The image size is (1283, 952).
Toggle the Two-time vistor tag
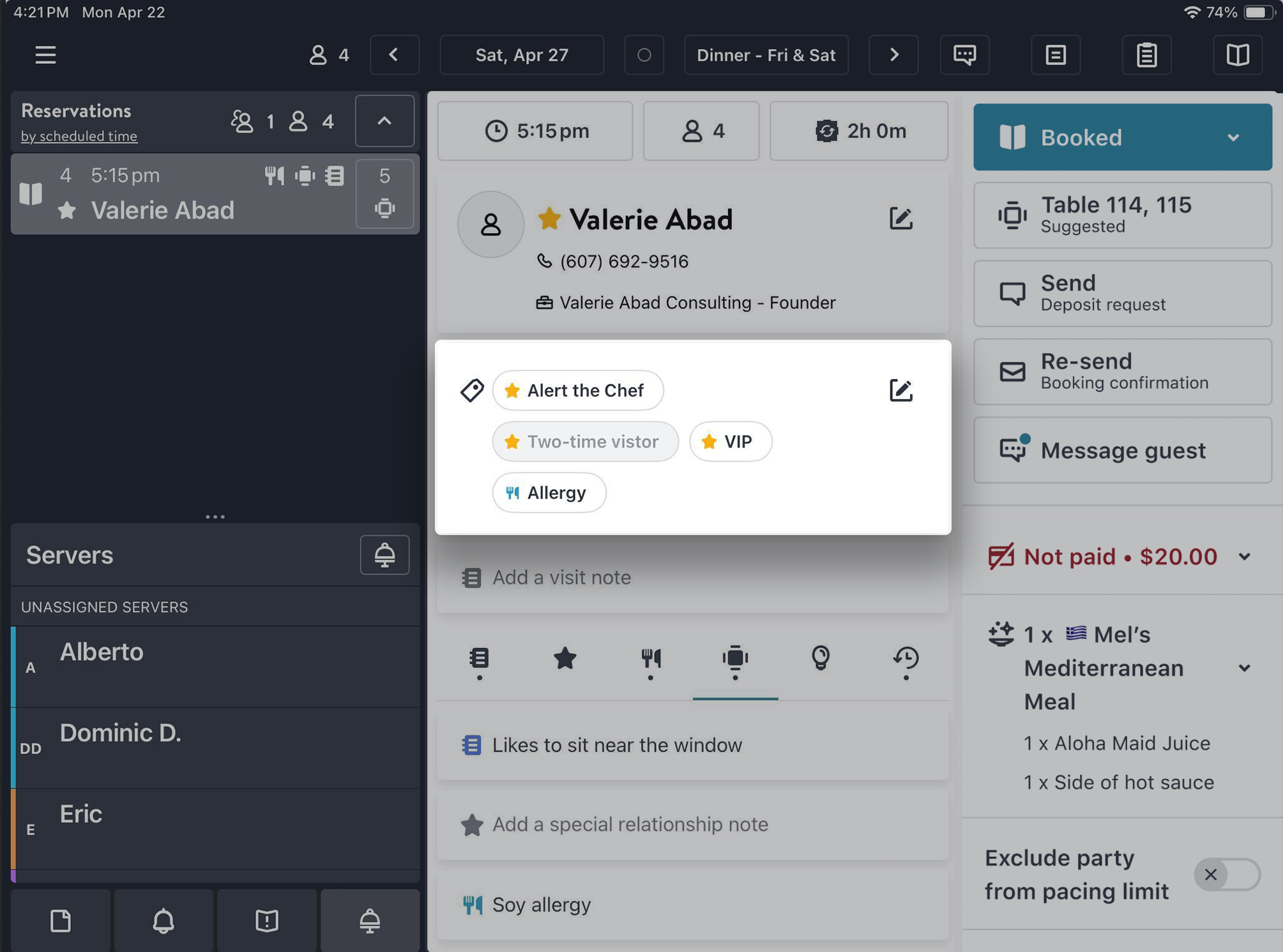pyautogui.click(x=585, y=441)
